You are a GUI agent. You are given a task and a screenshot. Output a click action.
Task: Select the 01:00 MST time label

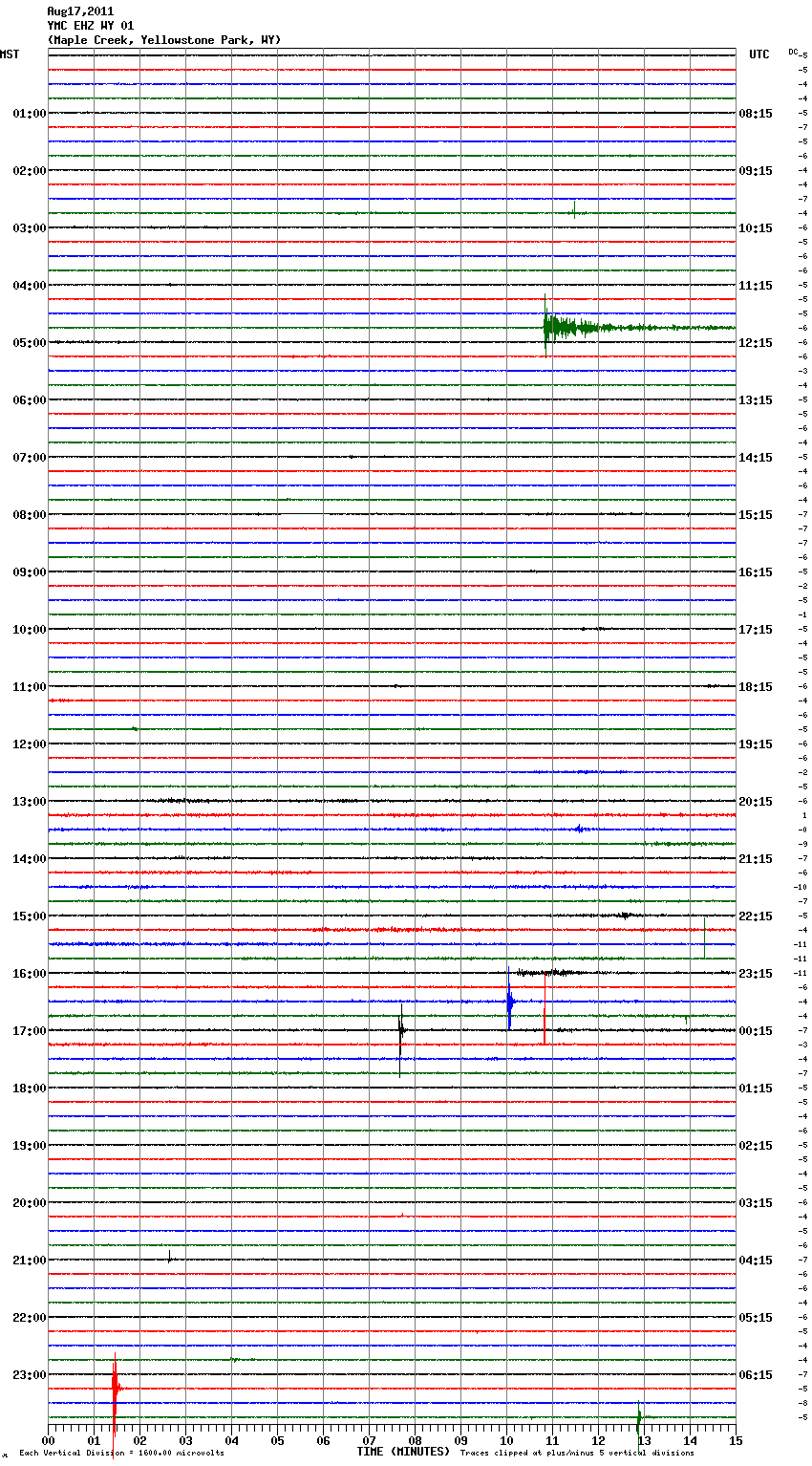pos(30,114)
